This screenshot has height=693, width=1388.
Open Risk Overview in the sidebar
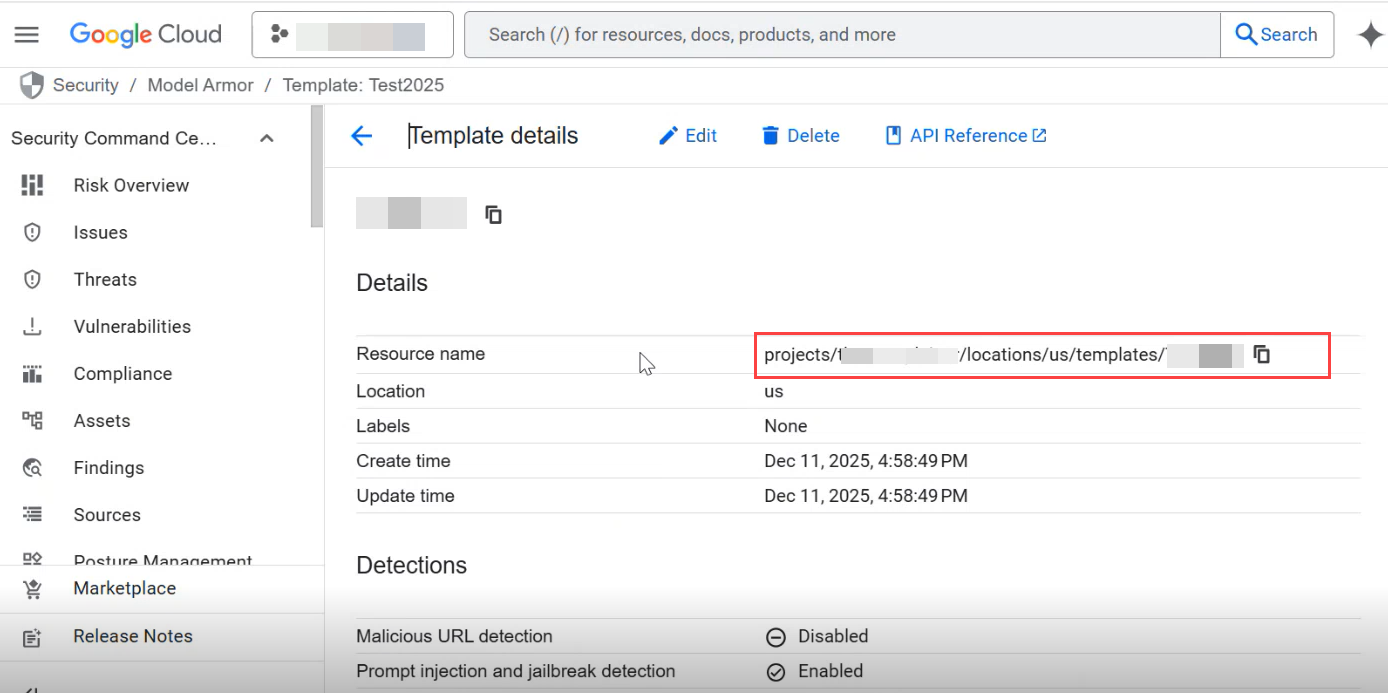pos(131,185)
